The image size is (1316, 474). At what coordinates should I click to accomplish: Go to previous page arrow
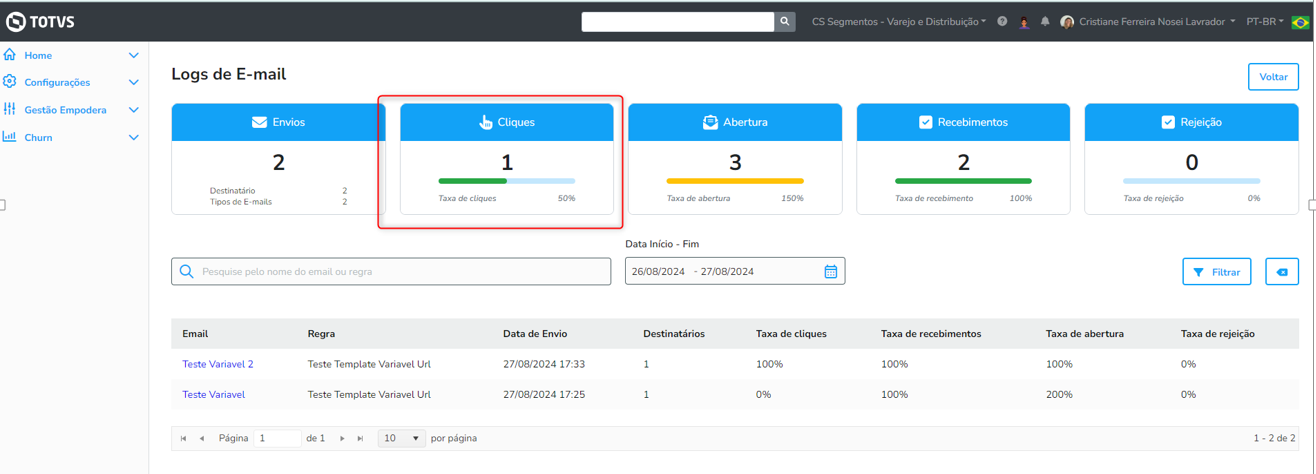tap(202, 438)
